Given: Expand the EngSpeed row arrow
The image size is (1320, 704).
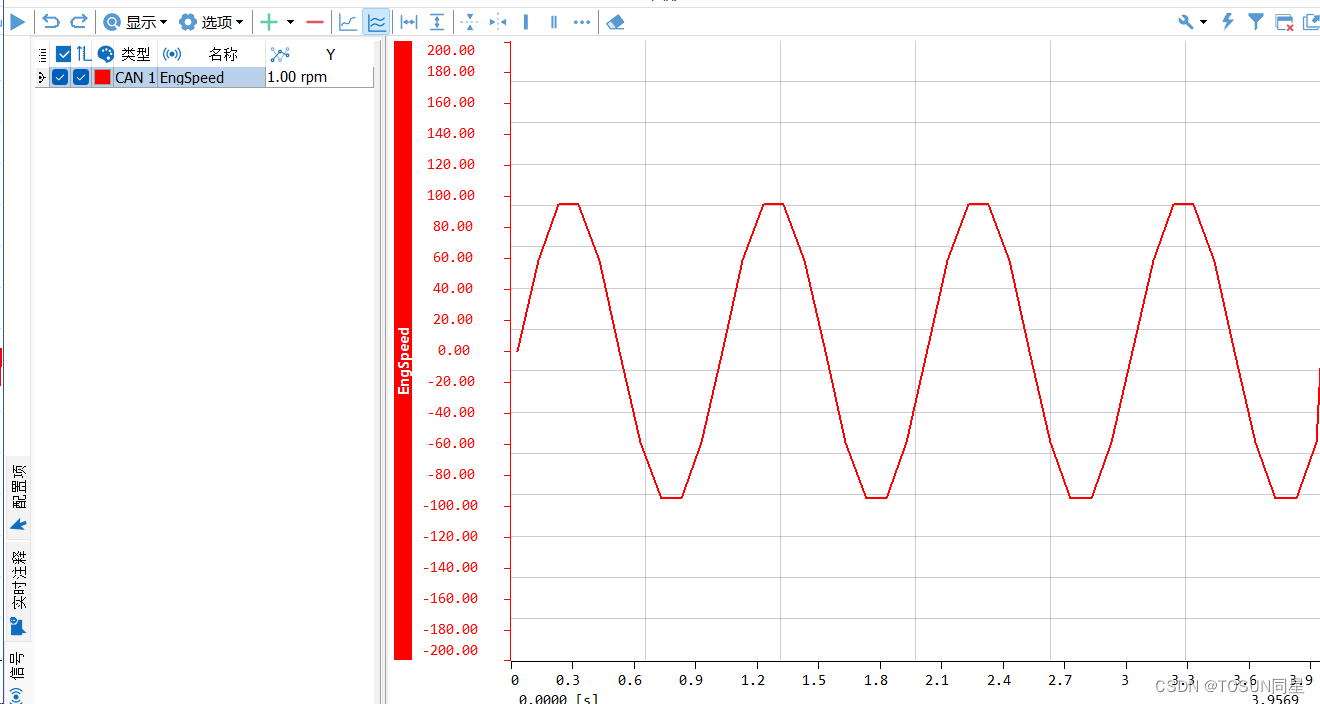Looking at the screenshot, I should (41, 77).
